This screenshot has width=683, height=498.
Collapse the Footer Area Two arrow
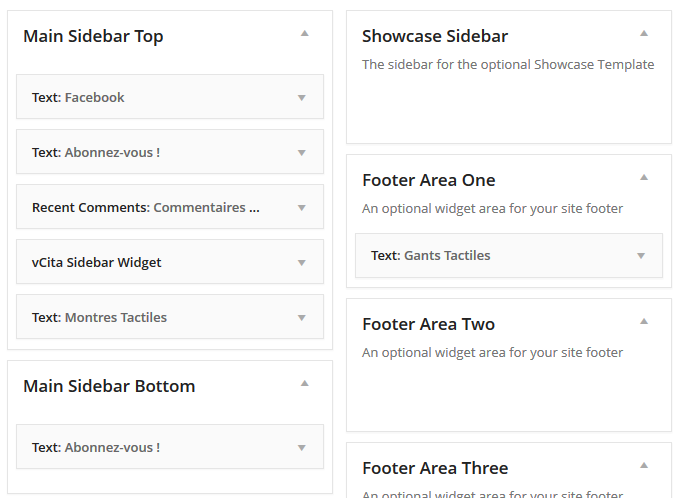(x=644, y=321)
